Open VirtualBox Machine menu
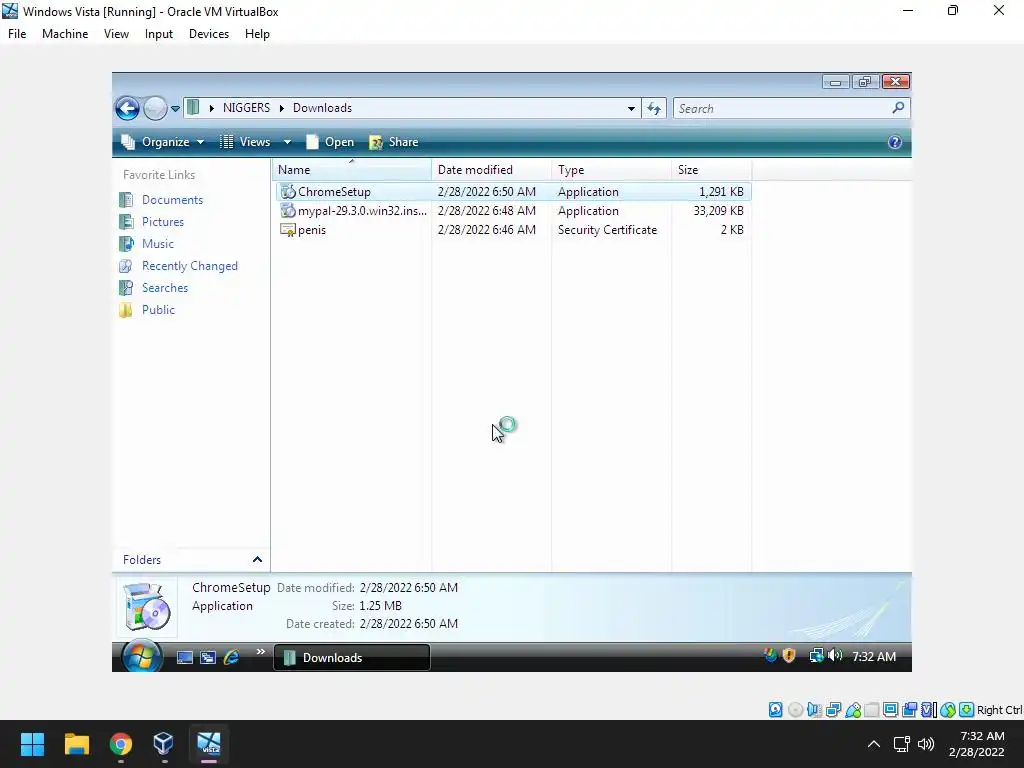Image resolution: width=1024 pixels, height=768 pixels. click(65, 34)
